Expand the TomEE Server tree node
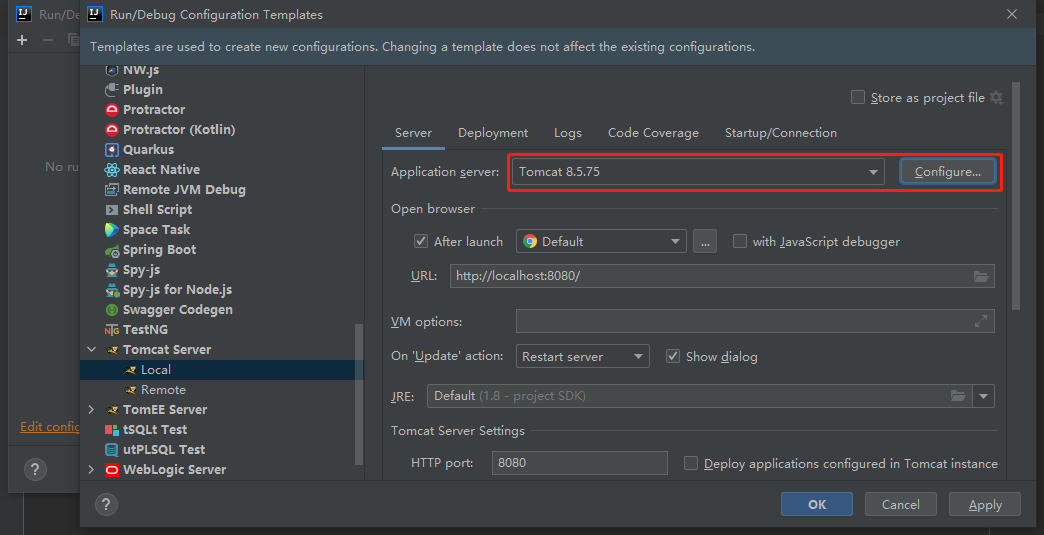The height and width of the screenshot is (535, 1044). [92, 410]
